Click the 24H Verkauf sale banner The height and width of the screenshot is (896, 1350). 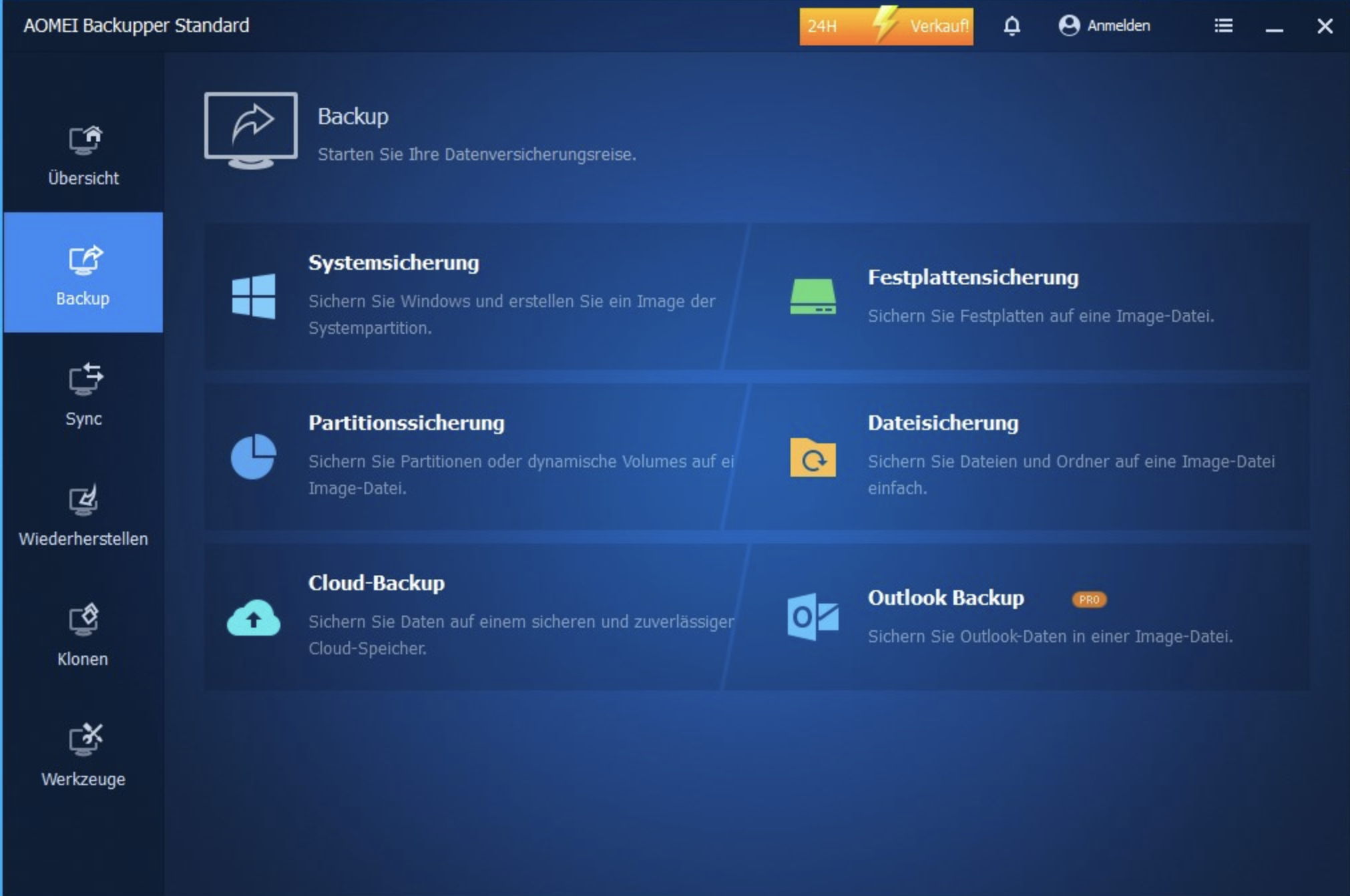[x=886, y=26]
